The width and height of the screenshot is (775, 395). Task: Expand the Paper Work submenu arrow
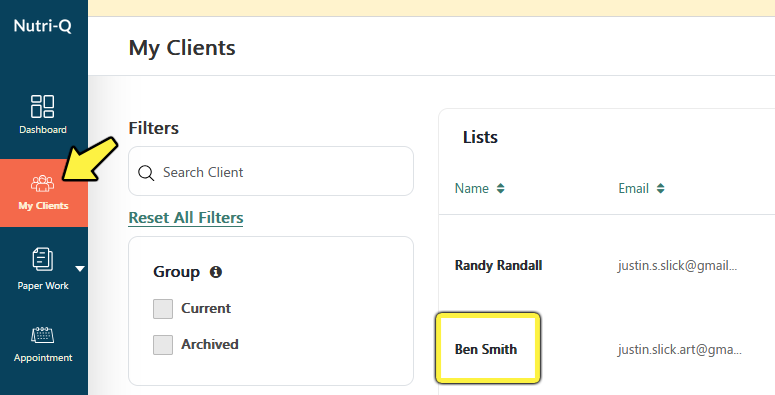click(80, 269)
